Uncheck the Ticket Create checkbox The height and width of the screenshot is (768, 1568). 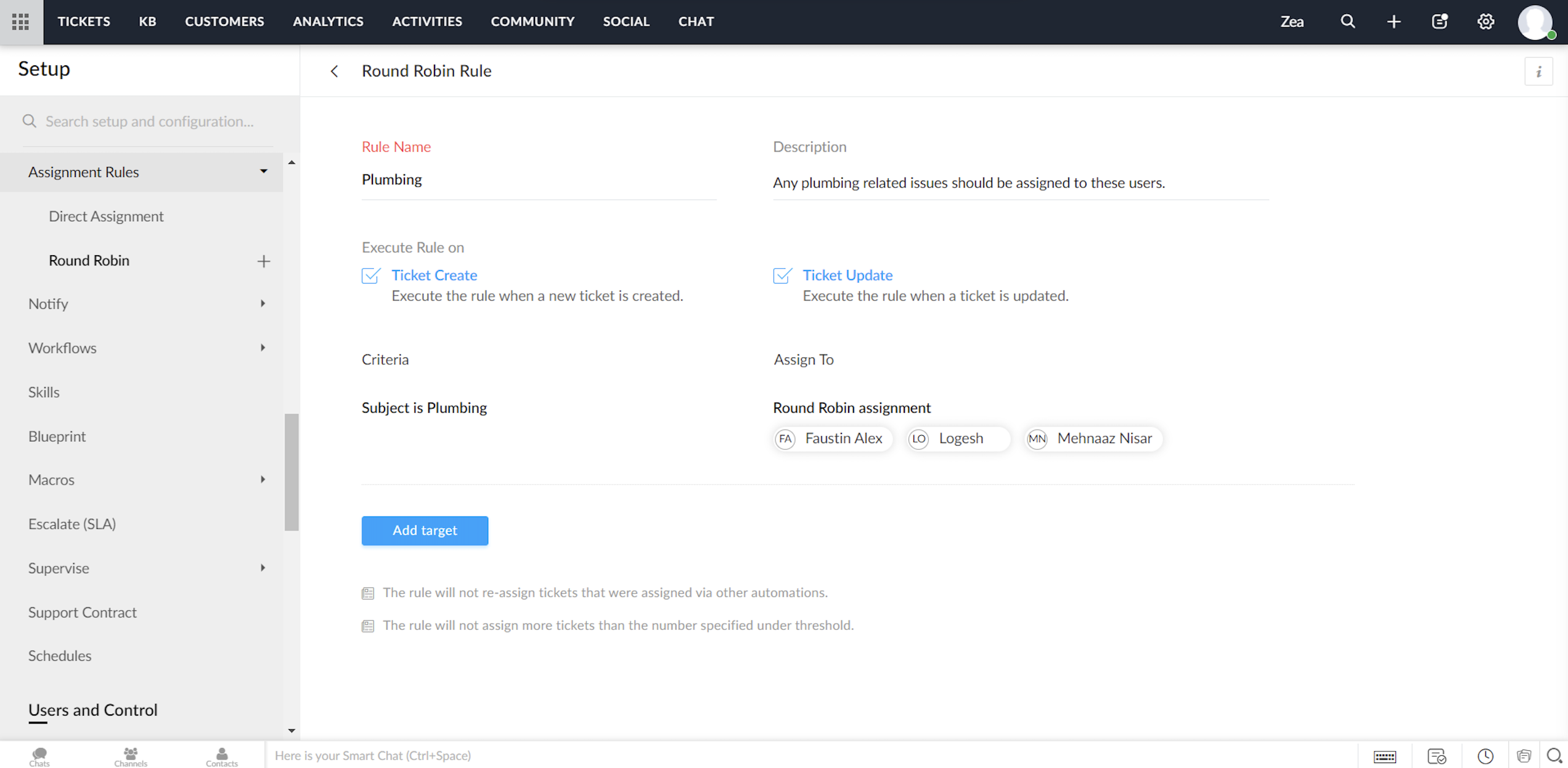point(371,276)
